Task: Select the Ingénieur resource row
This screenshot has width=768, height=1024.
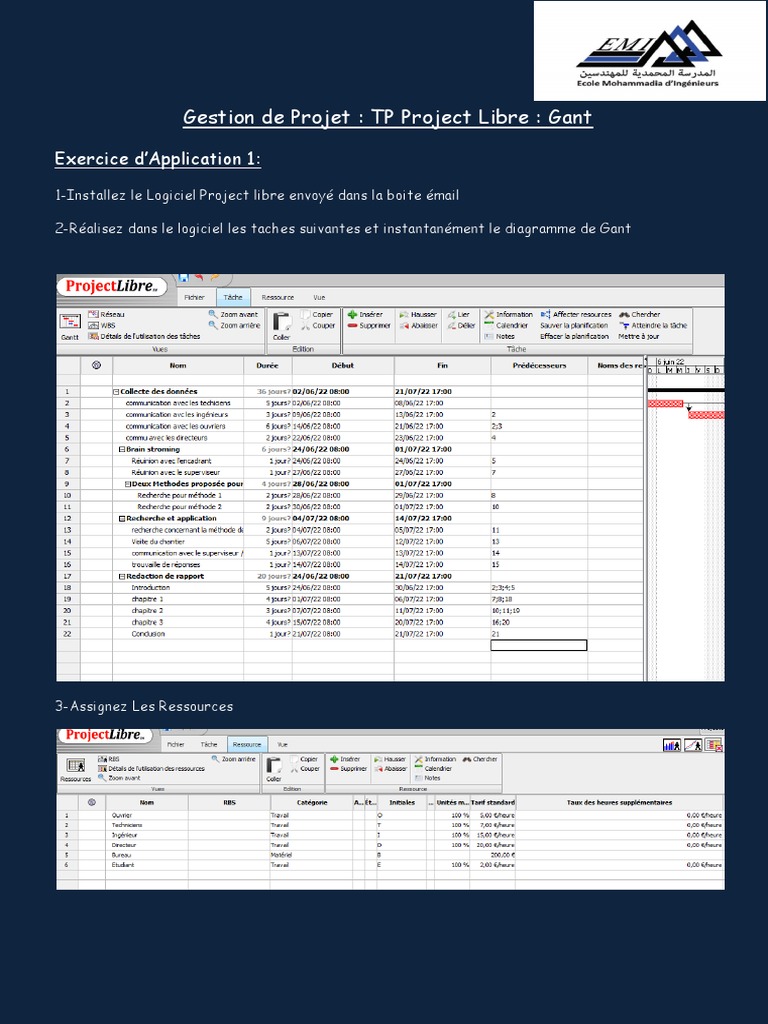Action: (x=391, y=835)
